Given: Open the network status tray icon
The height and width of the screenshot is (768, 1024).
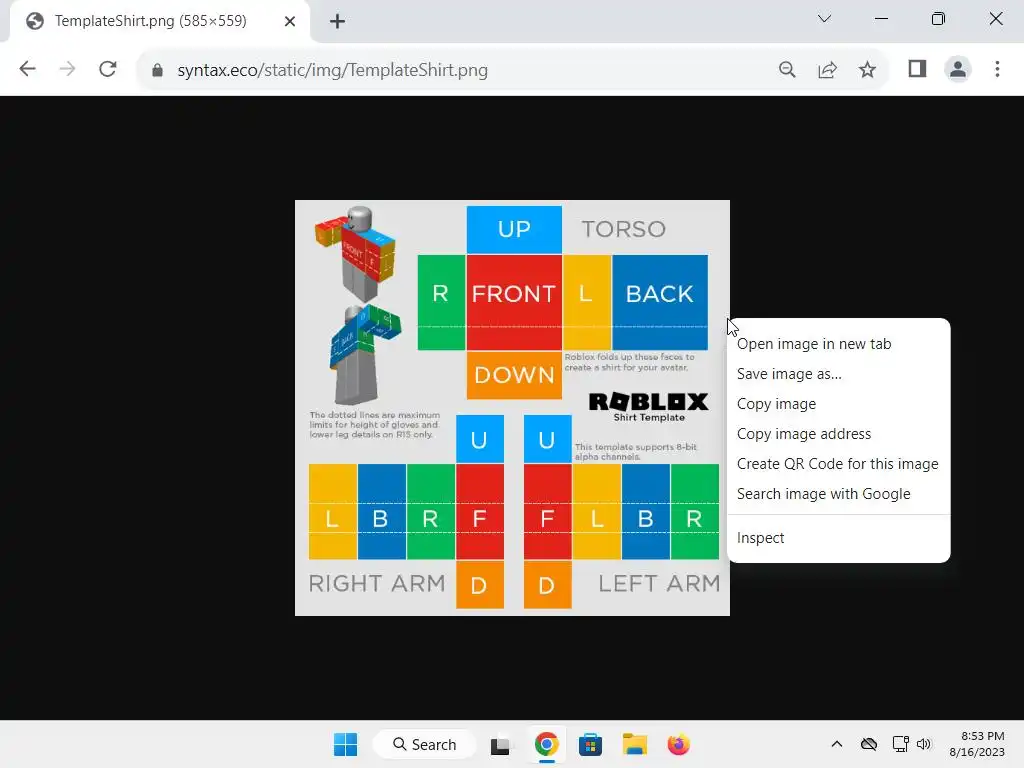Looking at the screenshot, I should point(901,744).
